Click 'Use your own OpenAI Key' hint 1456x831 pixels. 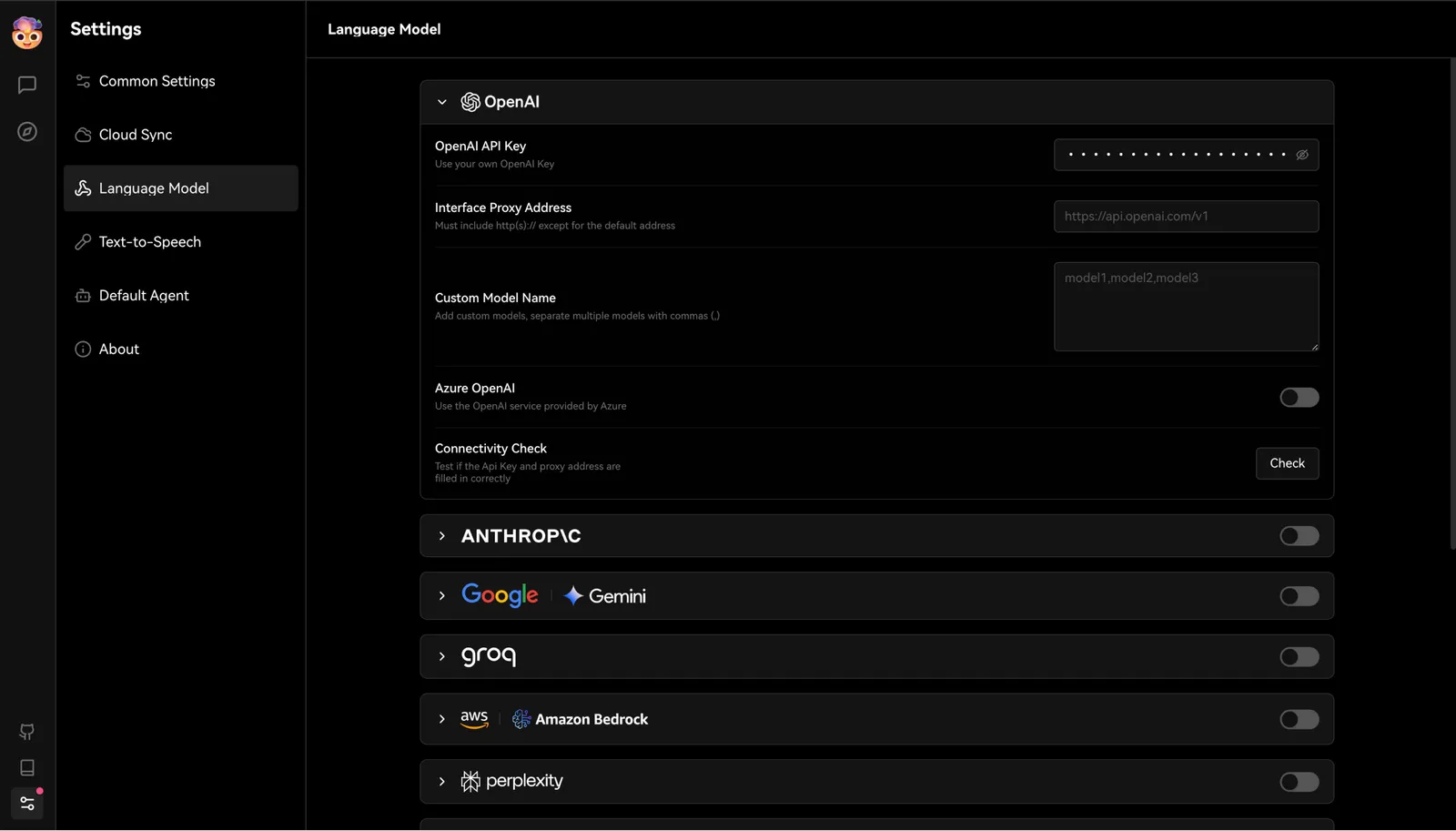point(494,165)
